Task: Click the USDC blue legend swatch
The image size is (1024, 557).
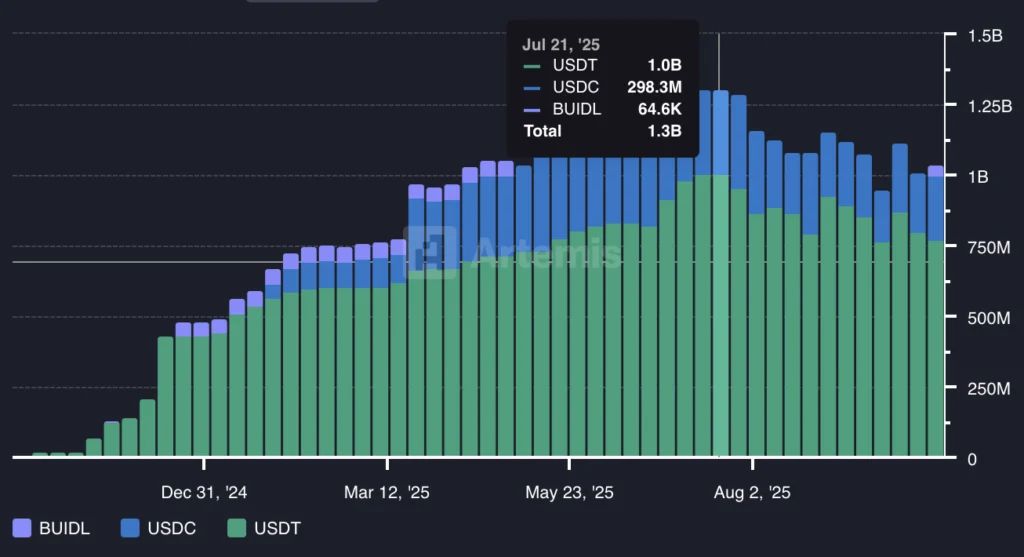Action: 131,528
